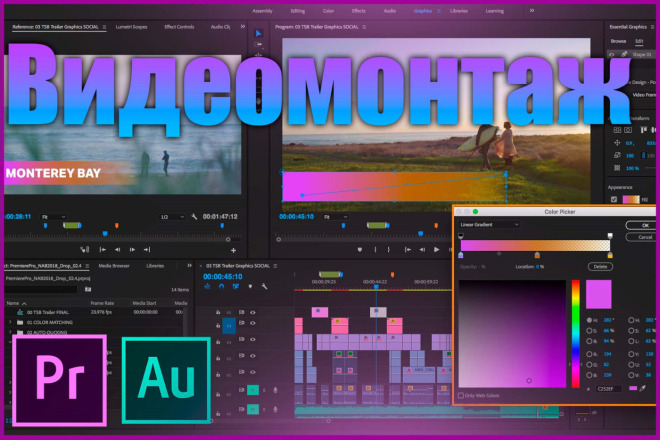Select the HSB Hue radio button
This screenshot has width=660, height=440.
coord(589,320)
